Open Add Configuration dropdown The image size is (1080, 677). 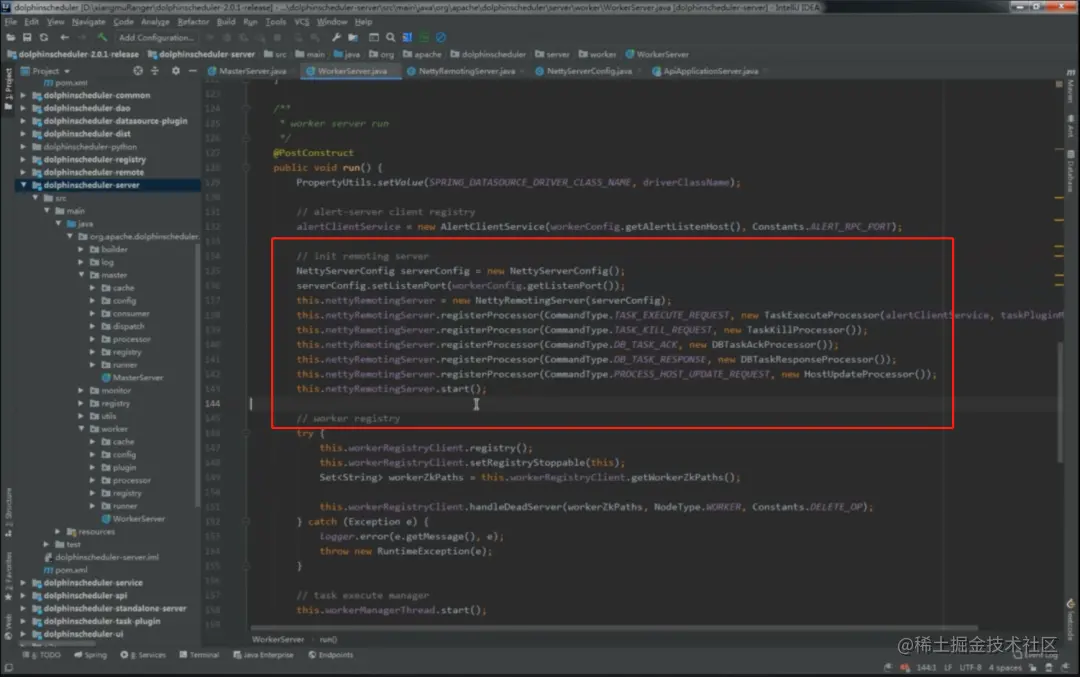(x=156, y=37)
